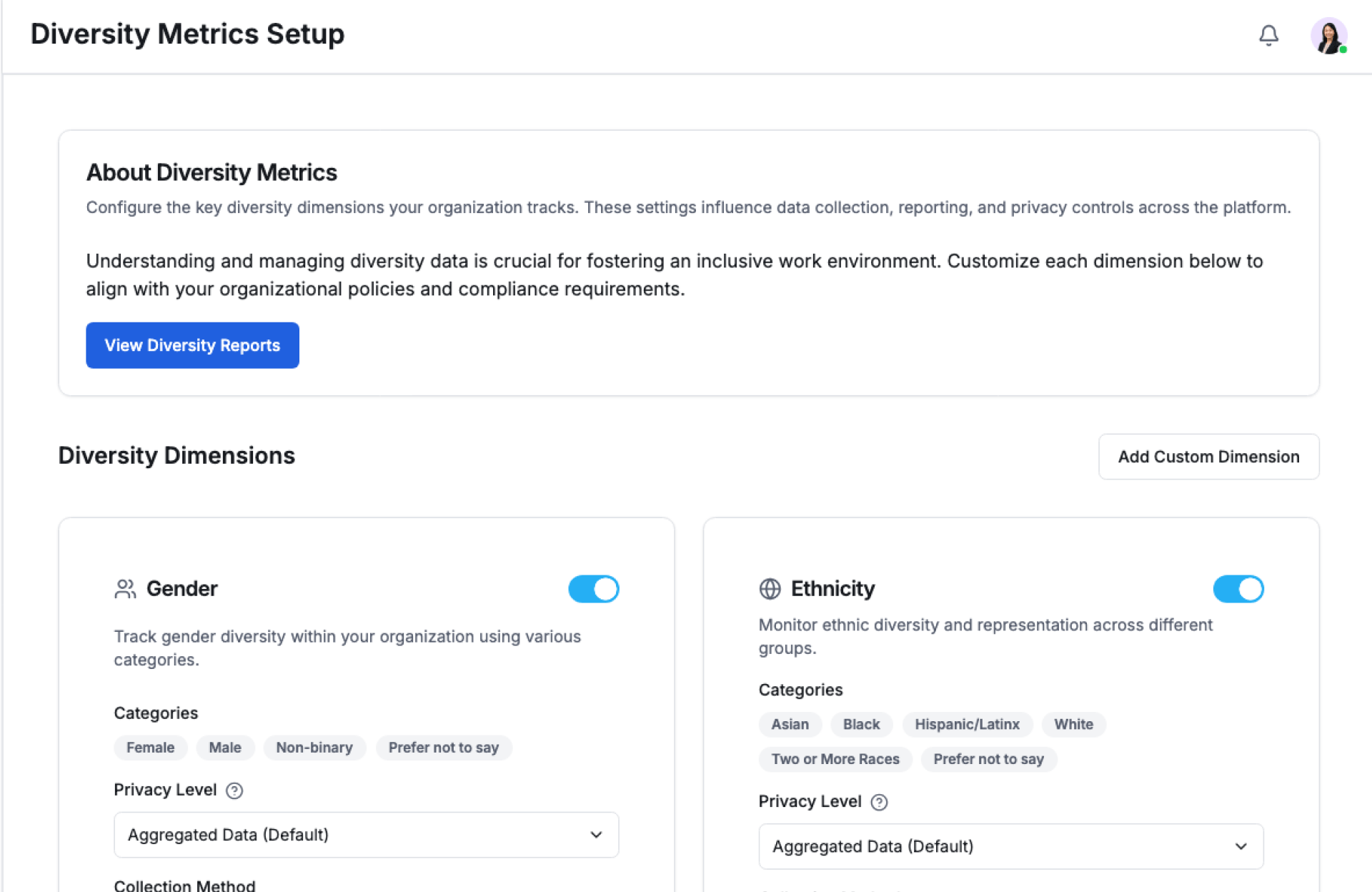Image resolution: width=1372 pixels, height=892 pixels.
Task: Click the Gender people icon
Action: click(125, 589)
